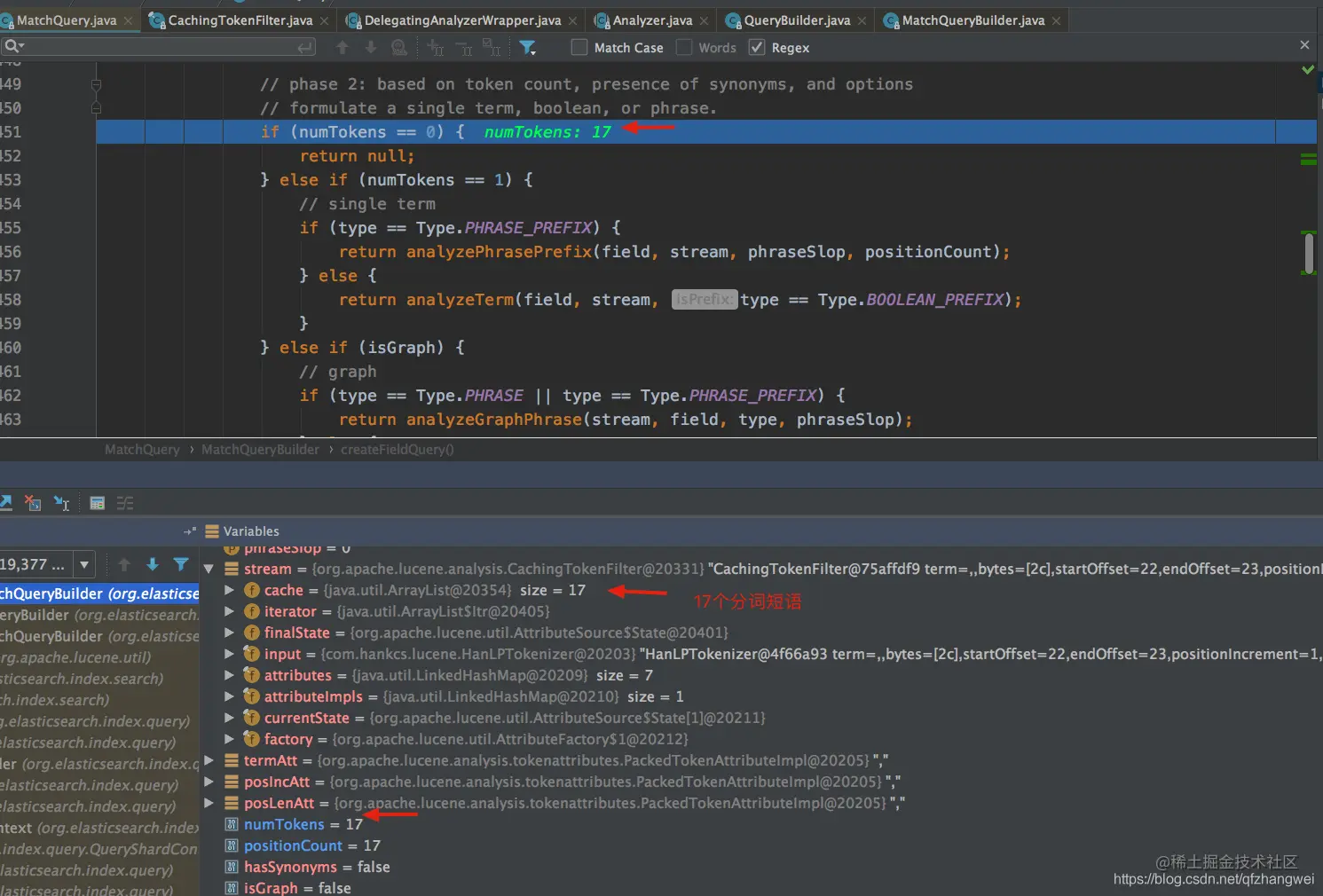
Task: Expand the cache variable node
Action: 229,591
